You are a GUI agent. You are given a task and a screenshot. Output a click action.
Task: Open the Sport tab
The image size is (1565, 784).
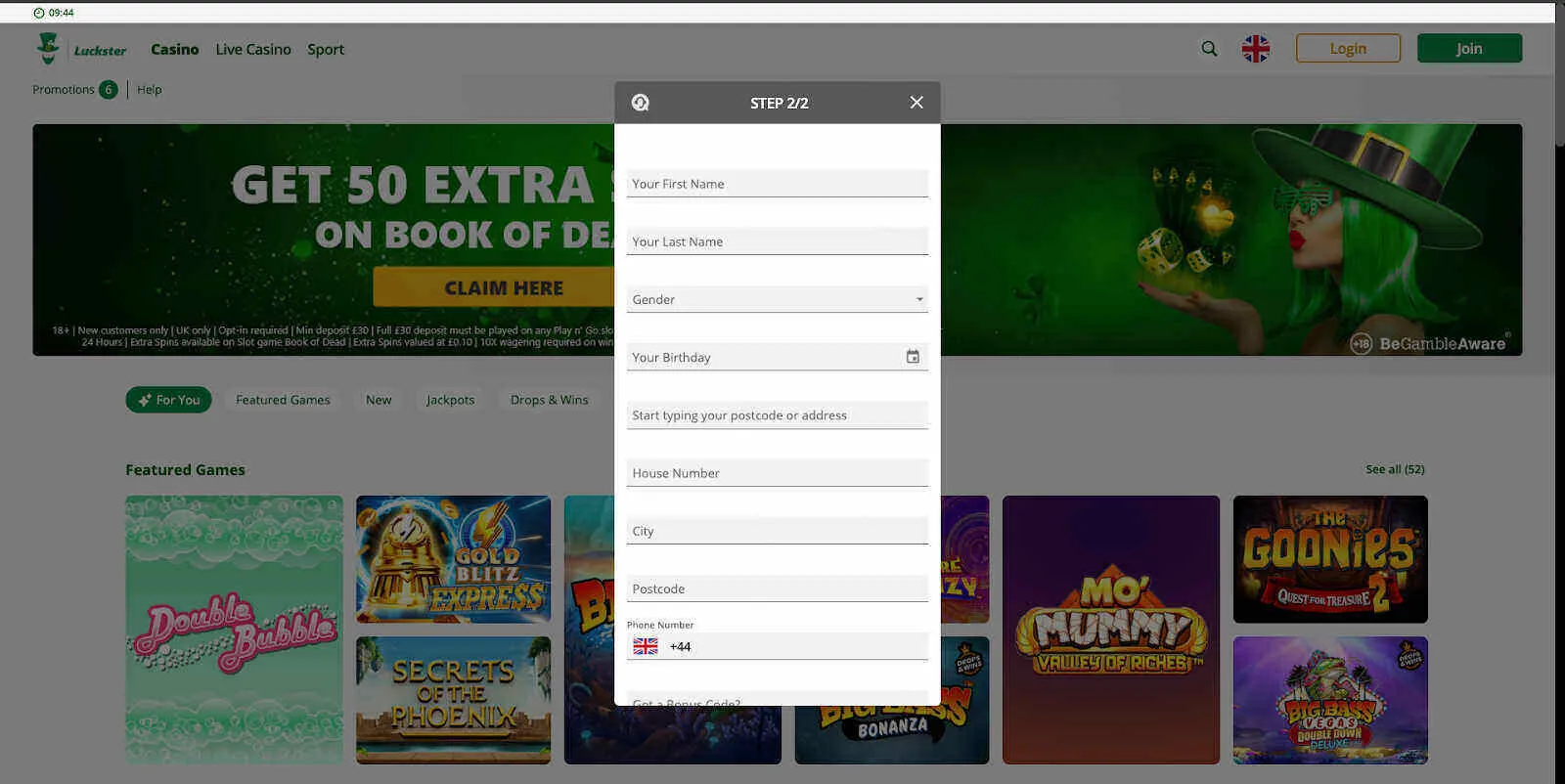coord(326,49)
